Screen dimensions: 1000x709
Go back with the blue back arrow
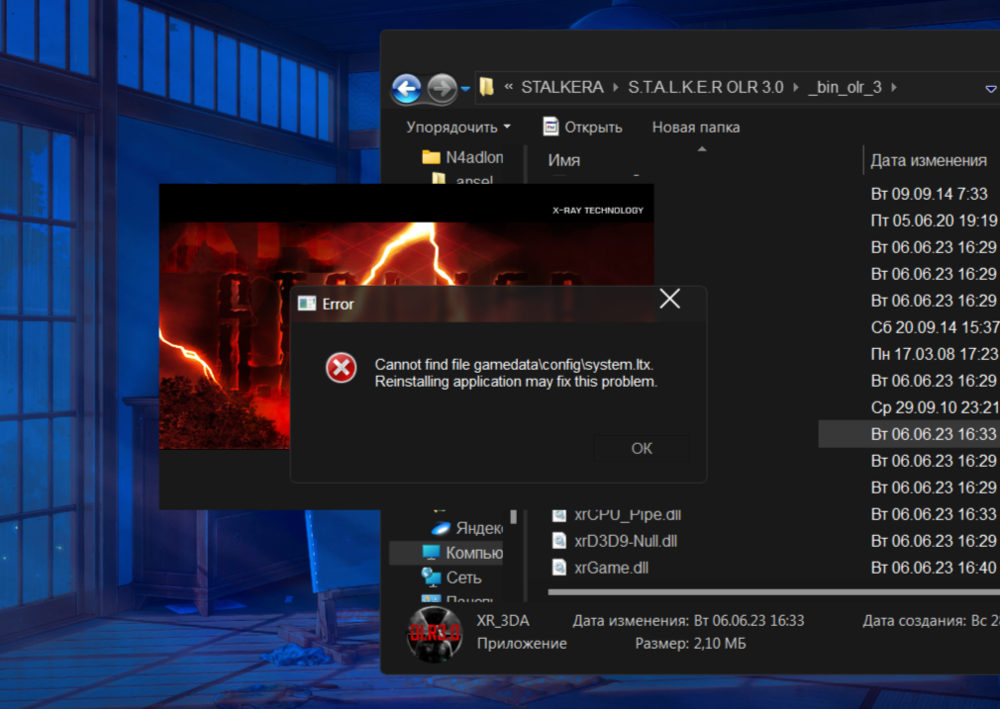point(406,89)
